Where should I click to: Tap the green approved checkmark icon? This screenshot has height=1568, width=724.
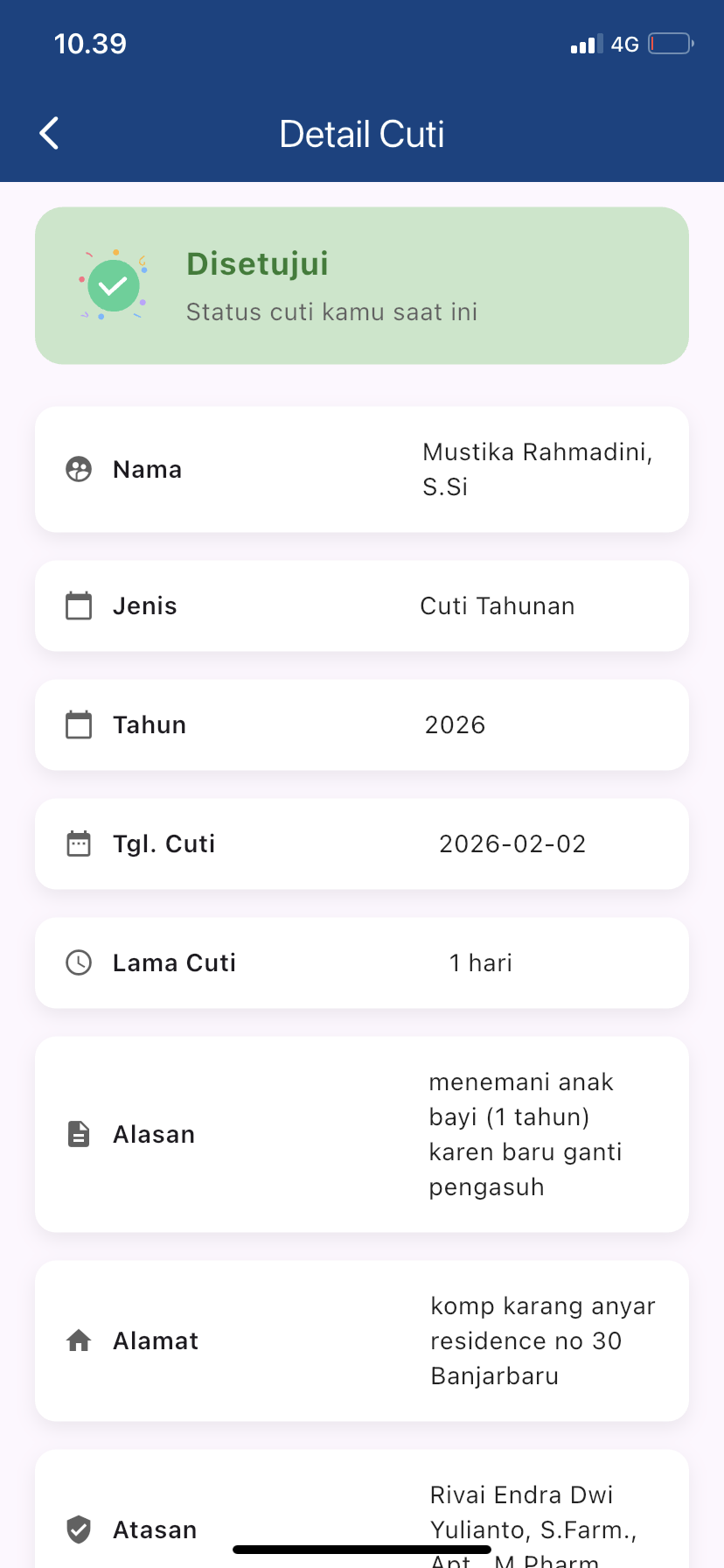click(114, 285)
